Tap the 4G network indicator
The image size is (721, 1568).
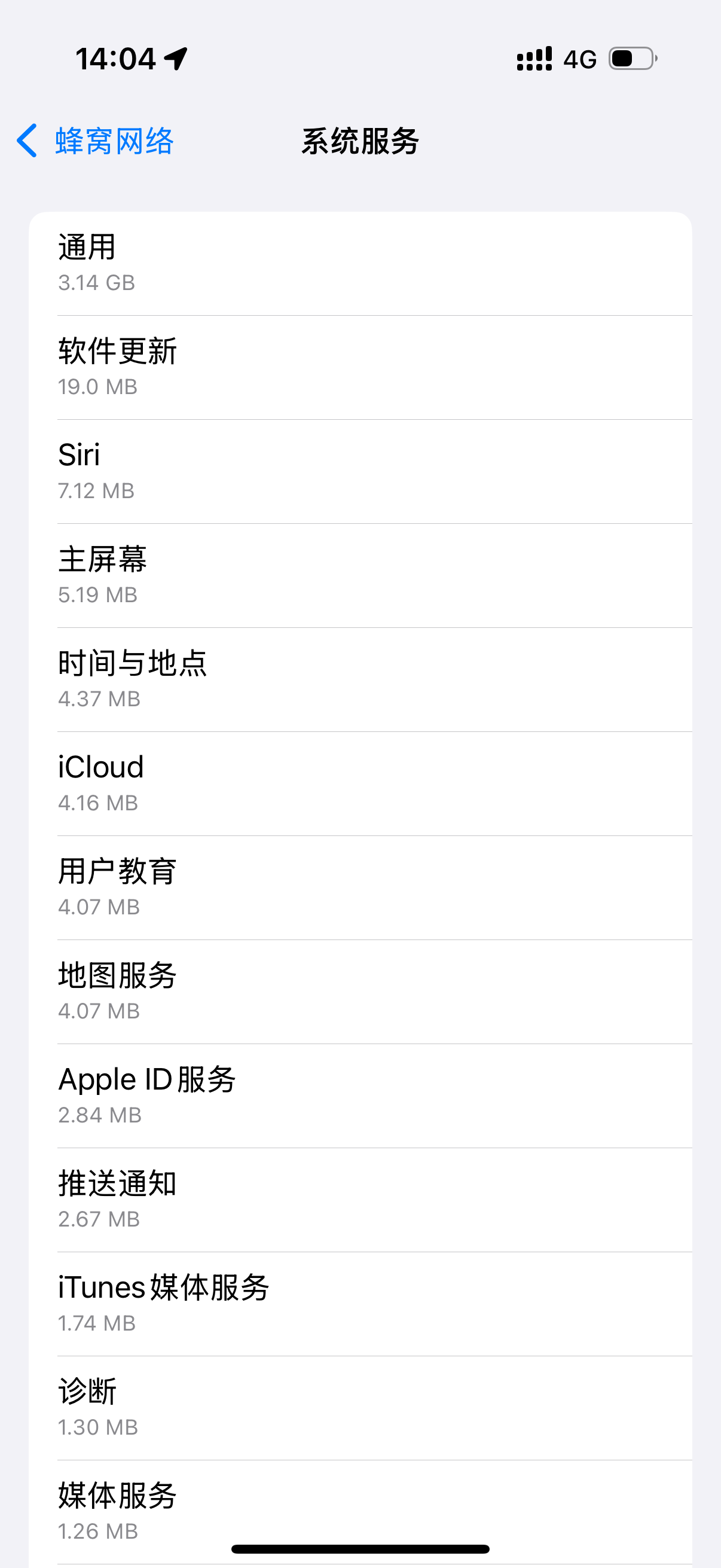(579, 60)
